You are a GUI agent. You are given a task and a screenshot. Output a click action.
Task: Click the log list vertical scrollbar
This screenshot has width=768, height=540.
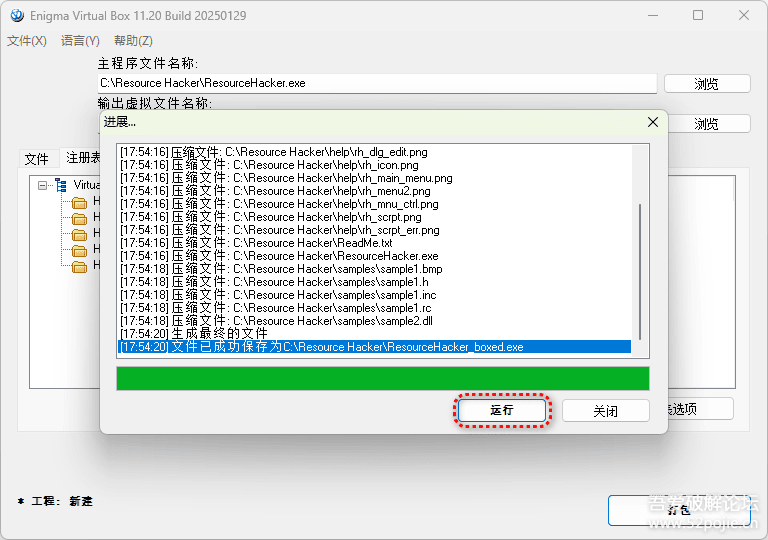pos(640,270)
